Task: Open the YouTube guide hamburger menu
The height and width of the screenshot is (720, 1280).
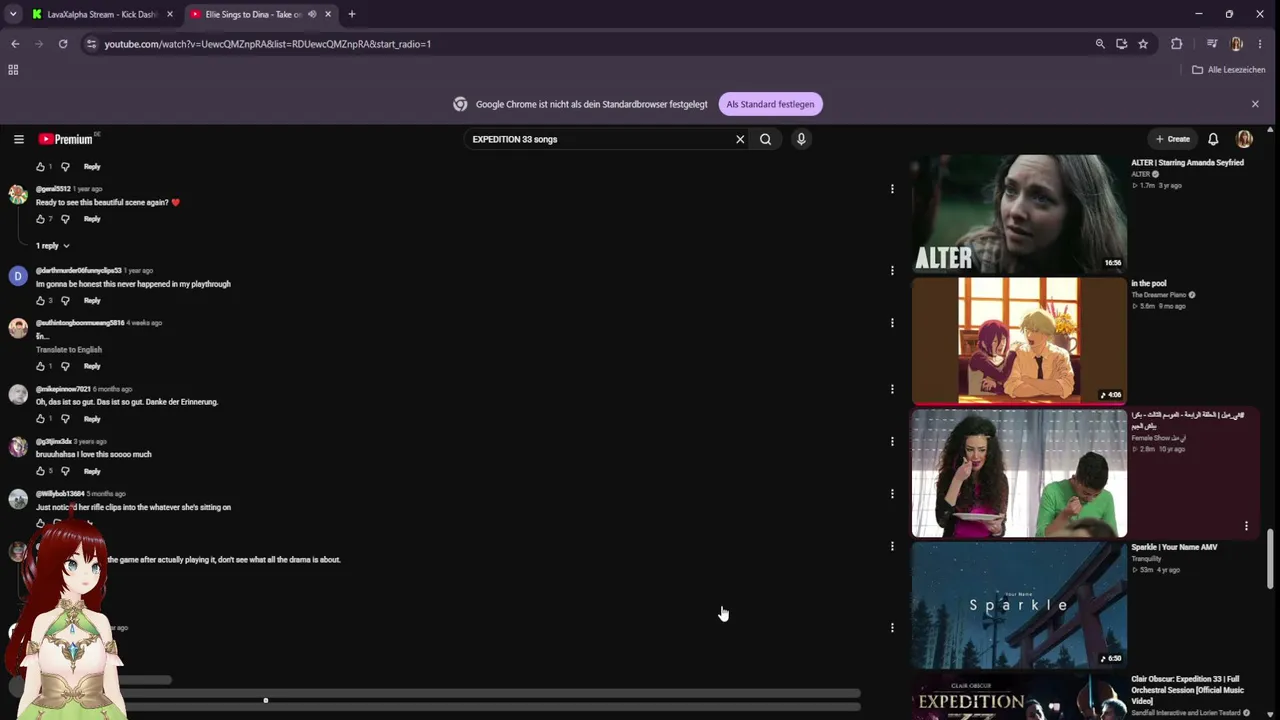Action: click(x=18, y=139)
